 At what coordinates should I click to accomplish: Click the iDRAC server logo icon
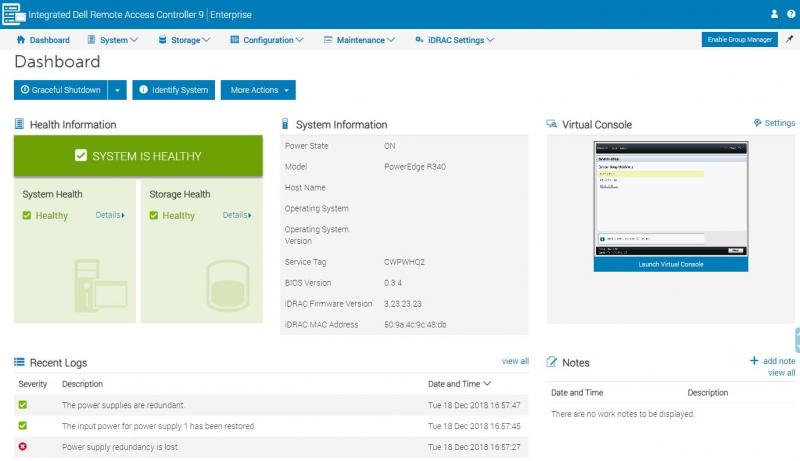[13, 14]
